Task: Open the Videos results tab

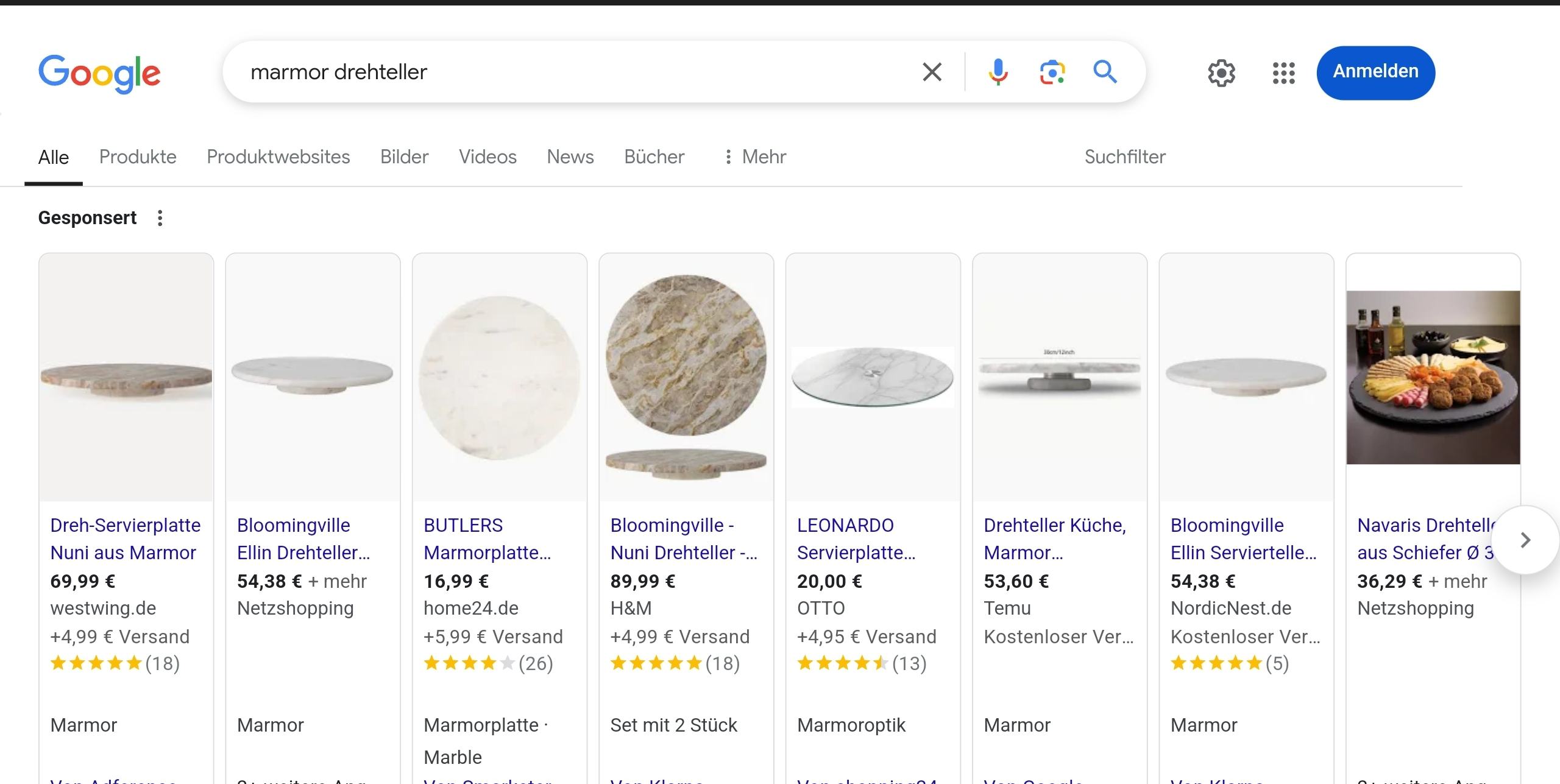Action: 487,157
